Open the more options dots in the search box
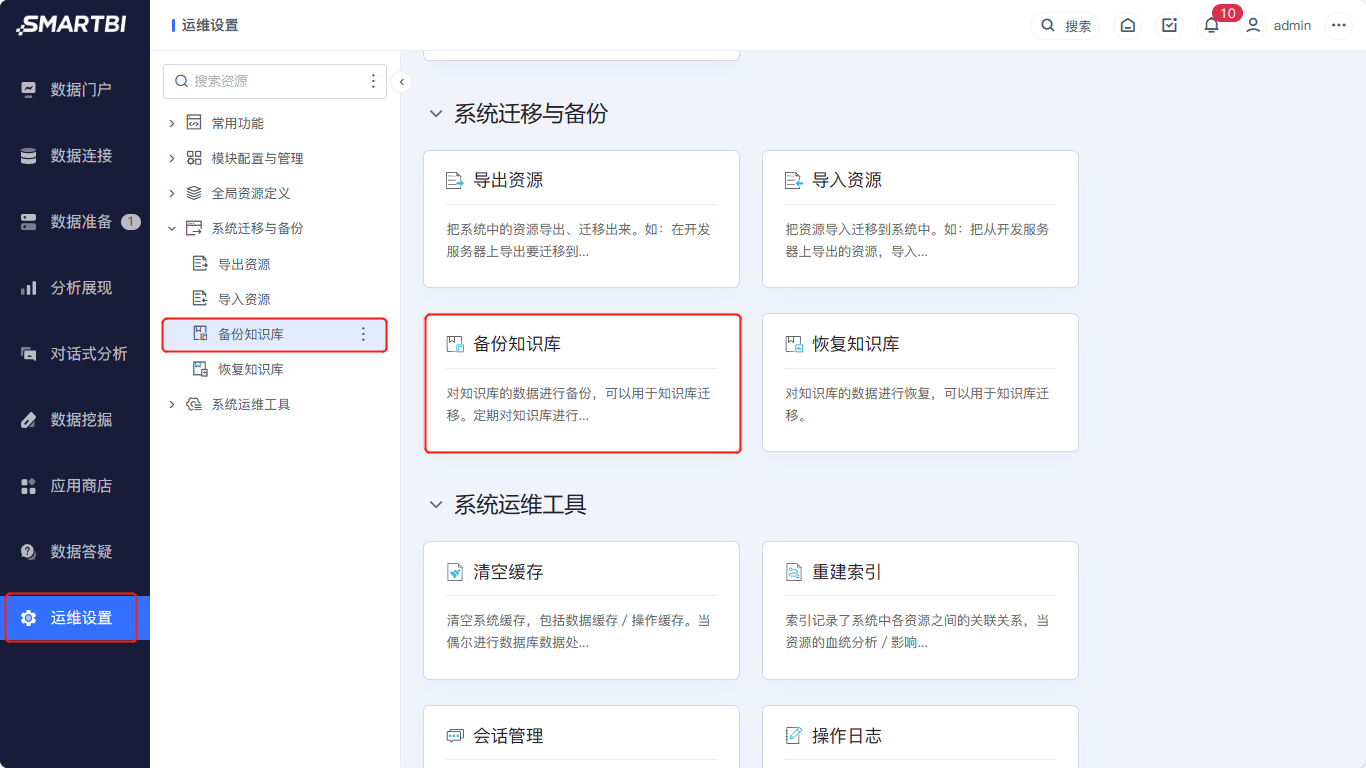Screen dimensions: 1366x768 tap(373, 81)
